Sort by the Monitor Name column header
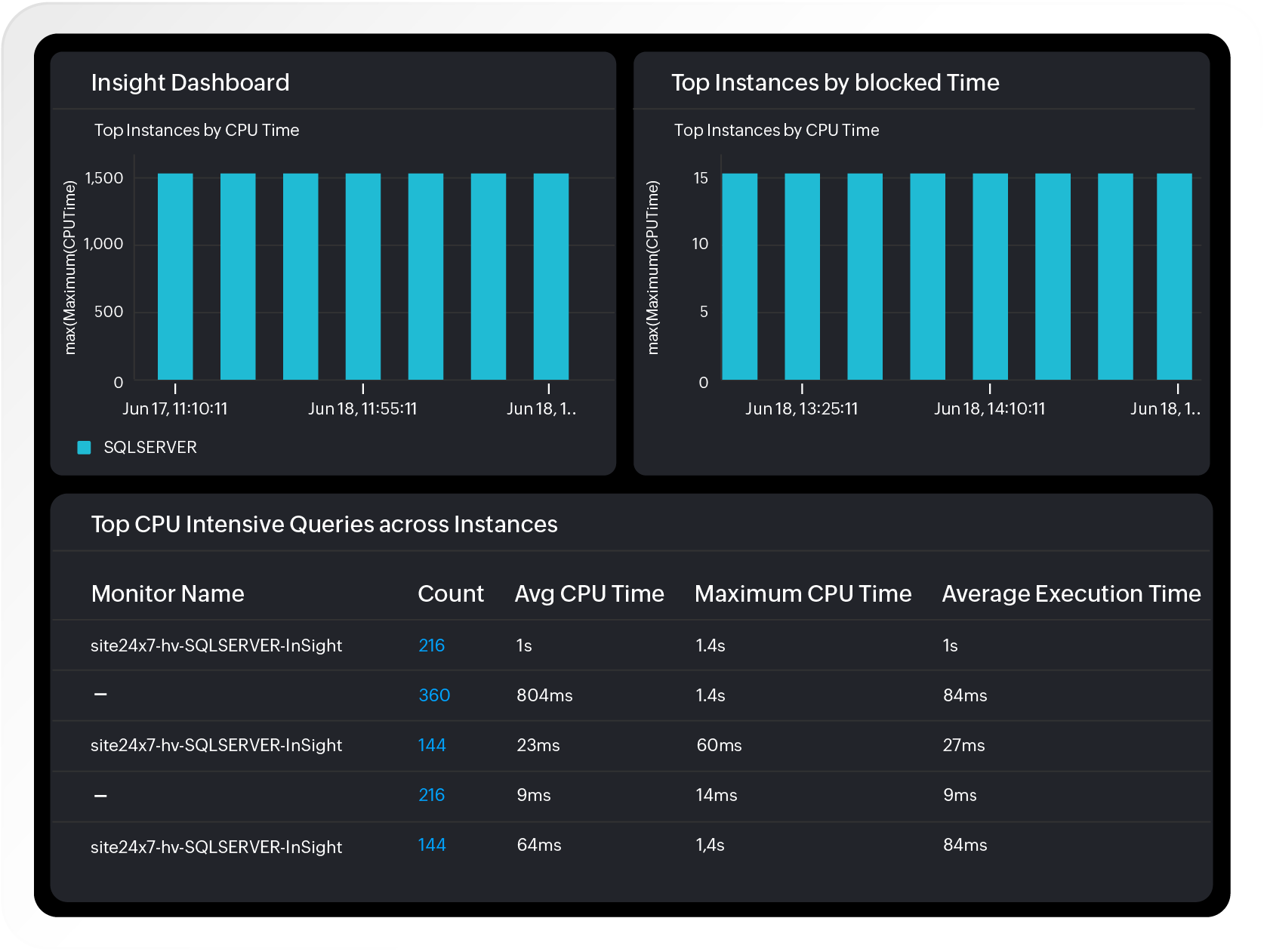Image resolution: width=1267 pixels, height=952 pixels. 168,593
